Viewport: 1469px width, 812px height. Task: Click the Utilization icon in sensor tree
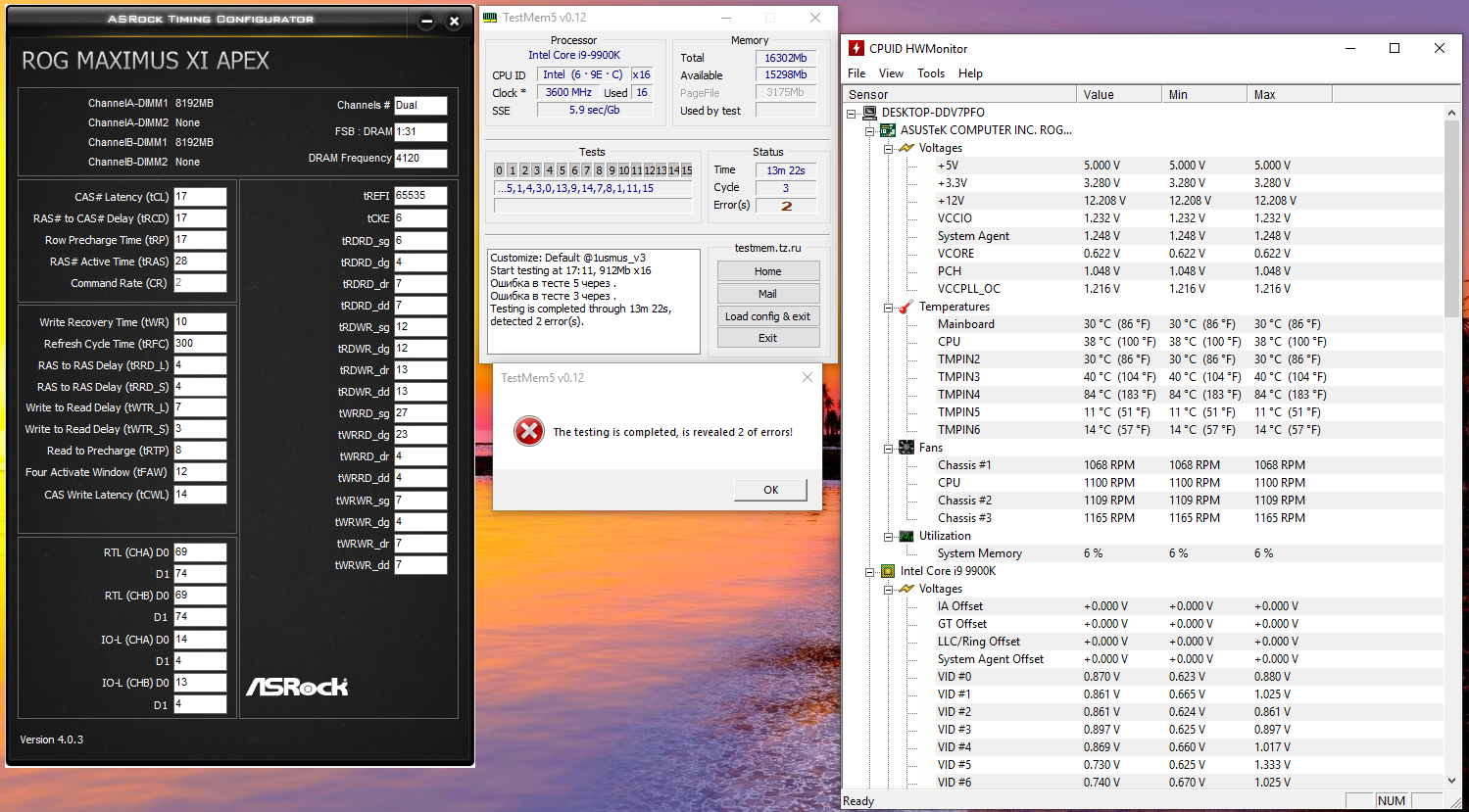(x=906, y=536)
